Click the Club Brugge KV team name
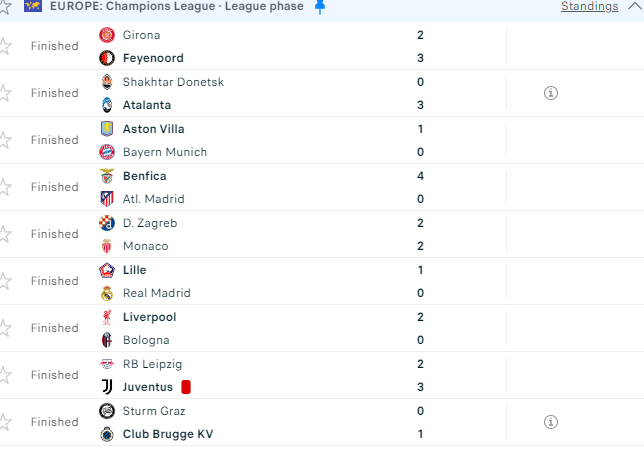This screenshot has width=644, height=450. [x=167, y=434]
